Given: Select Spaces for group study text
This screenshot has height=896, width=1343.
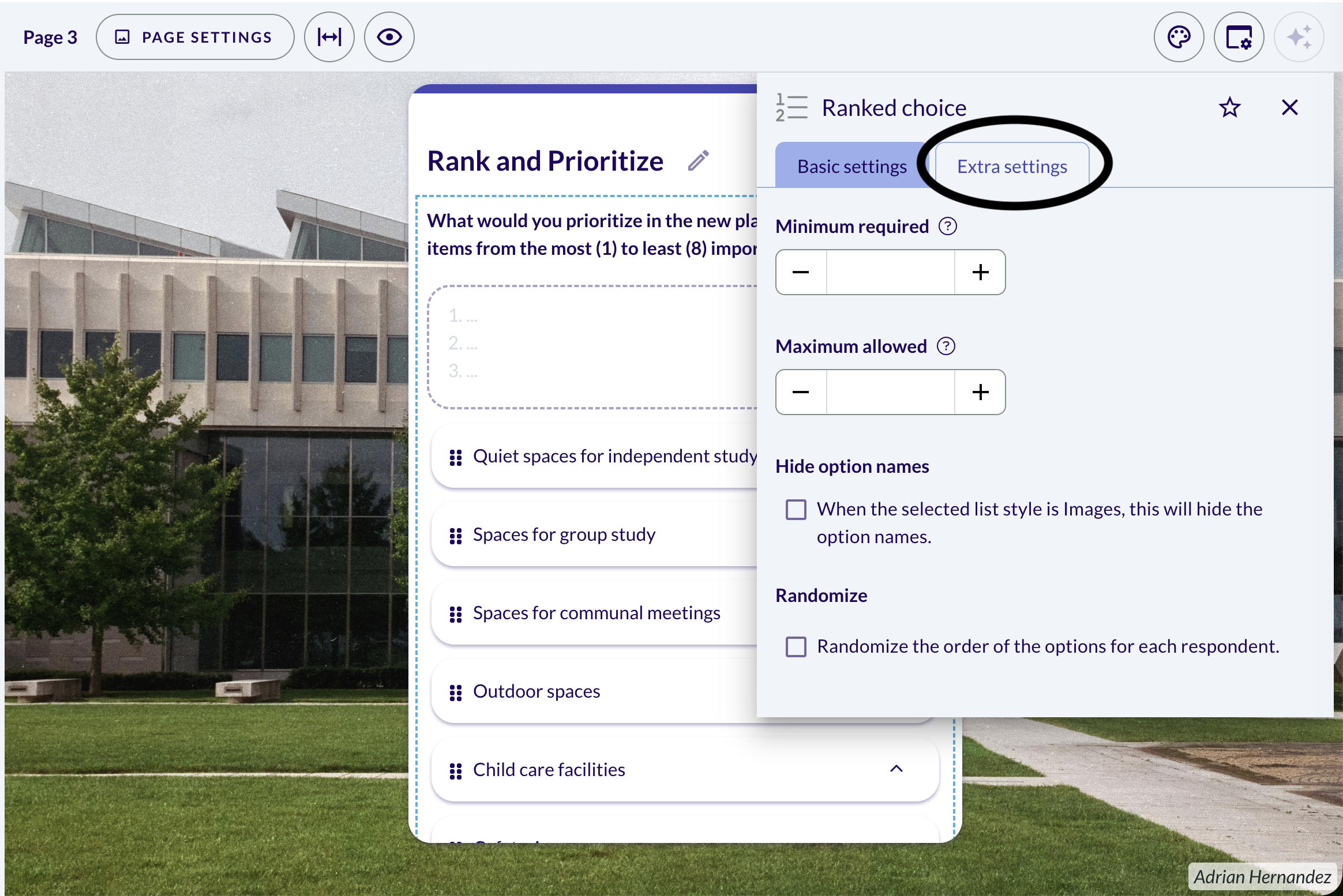Looking at the screenshot, I should click(564, 534).
